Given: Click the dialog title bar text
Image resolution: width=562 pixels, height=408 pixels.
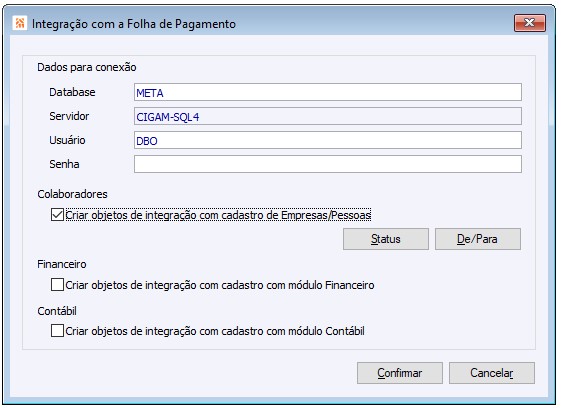Looking at the screenshot, I should click(134, 24).
